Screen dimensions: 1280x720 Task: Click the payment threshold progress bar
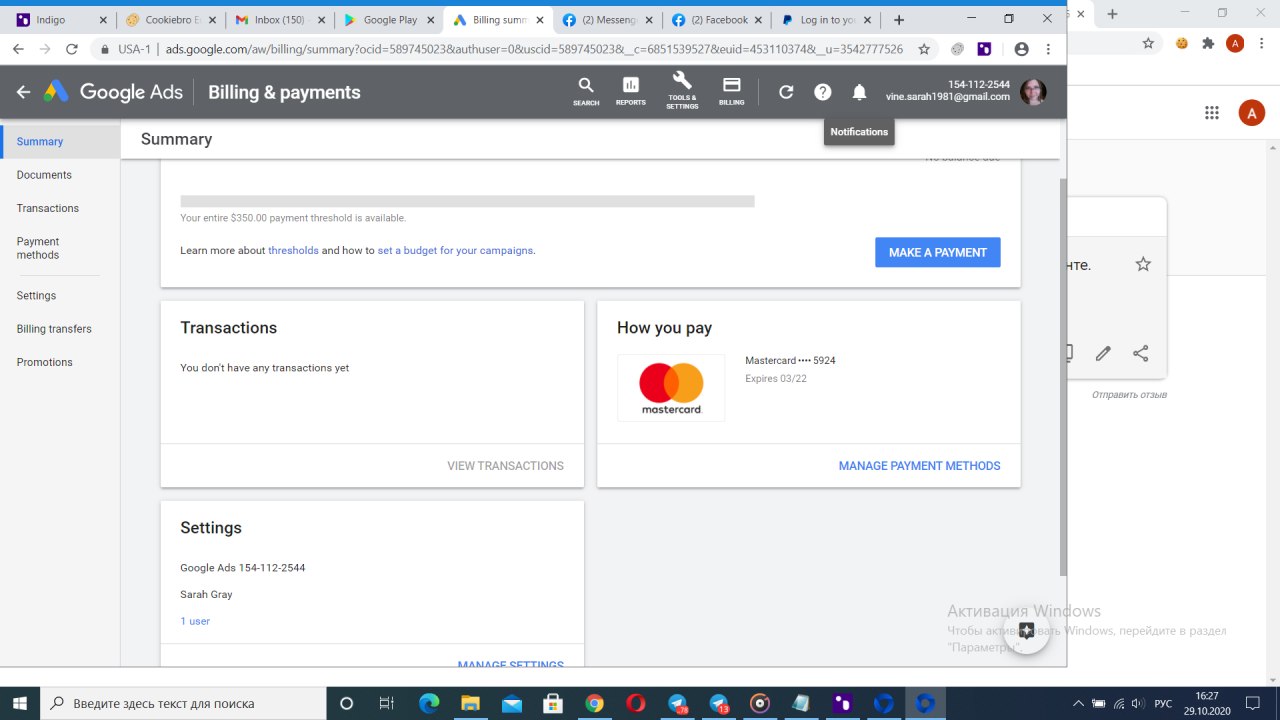click(x=467, y=201)
